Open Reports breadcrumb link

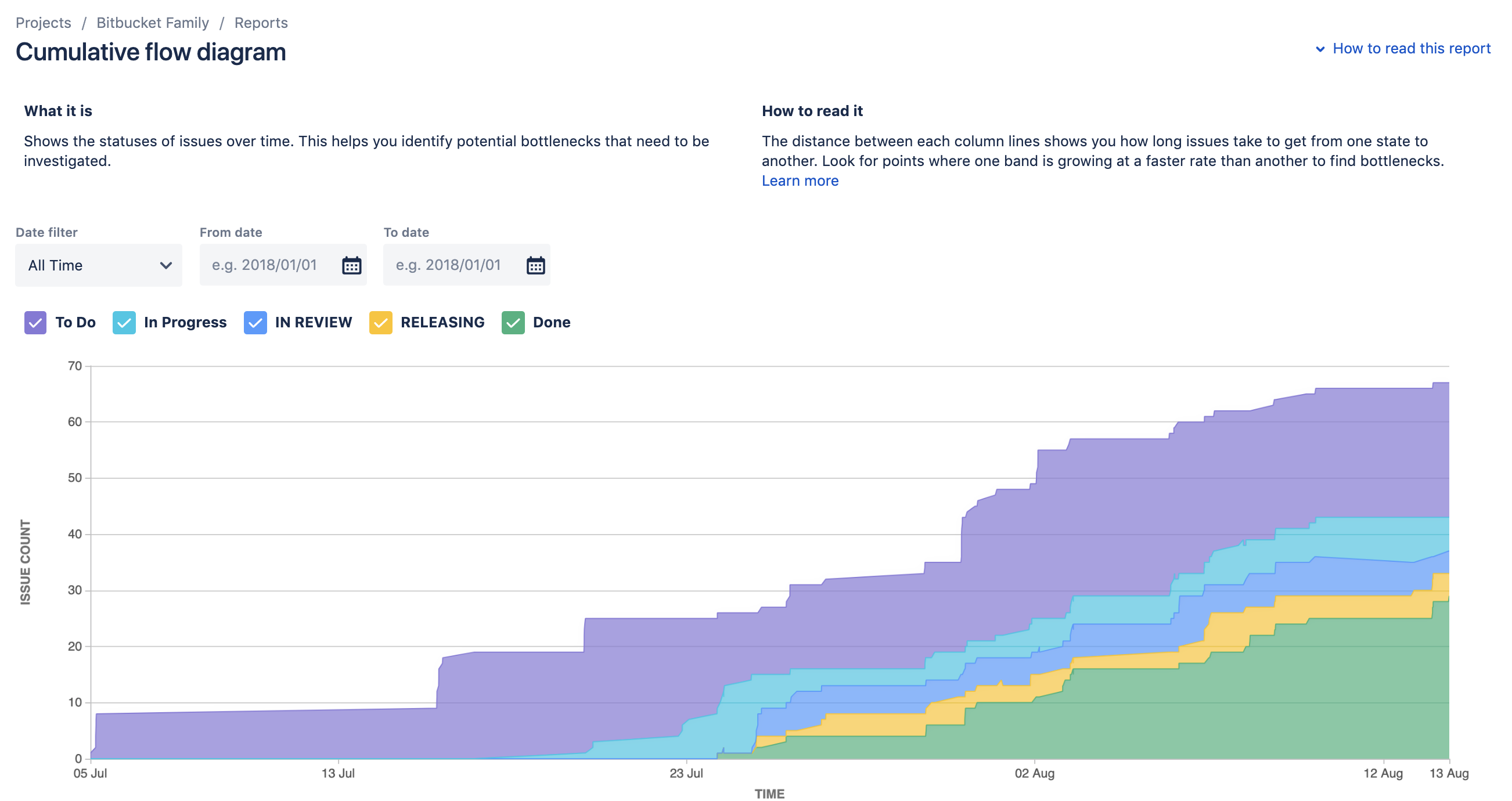point(261,23)
